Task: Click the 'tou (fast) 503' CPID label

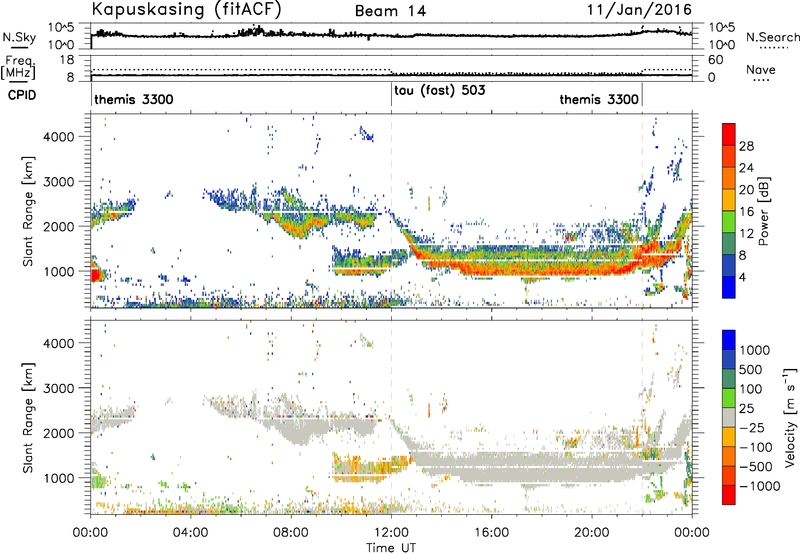Action: tap(440, 91)
